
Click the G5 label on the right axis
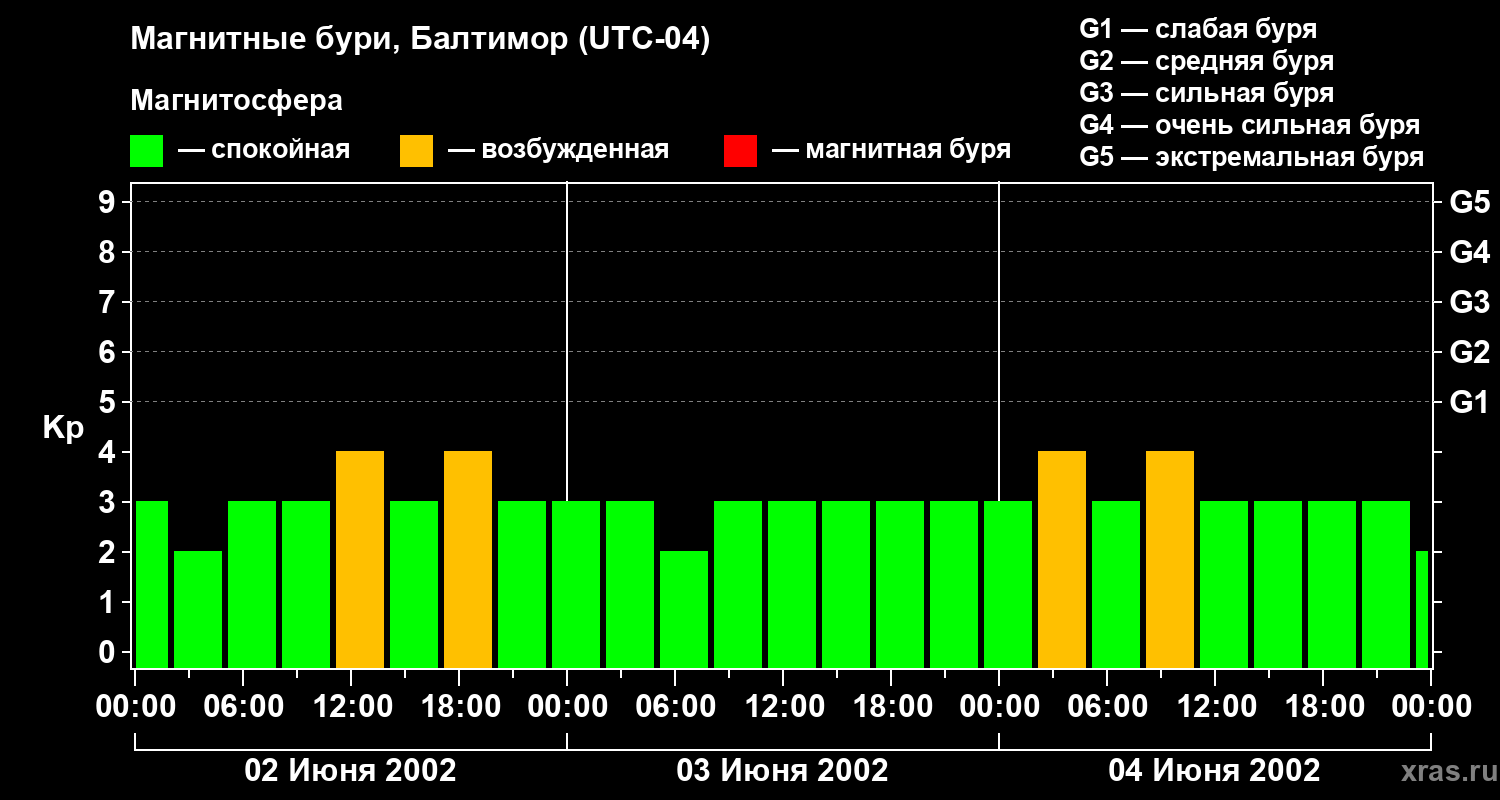(1469, 203)
